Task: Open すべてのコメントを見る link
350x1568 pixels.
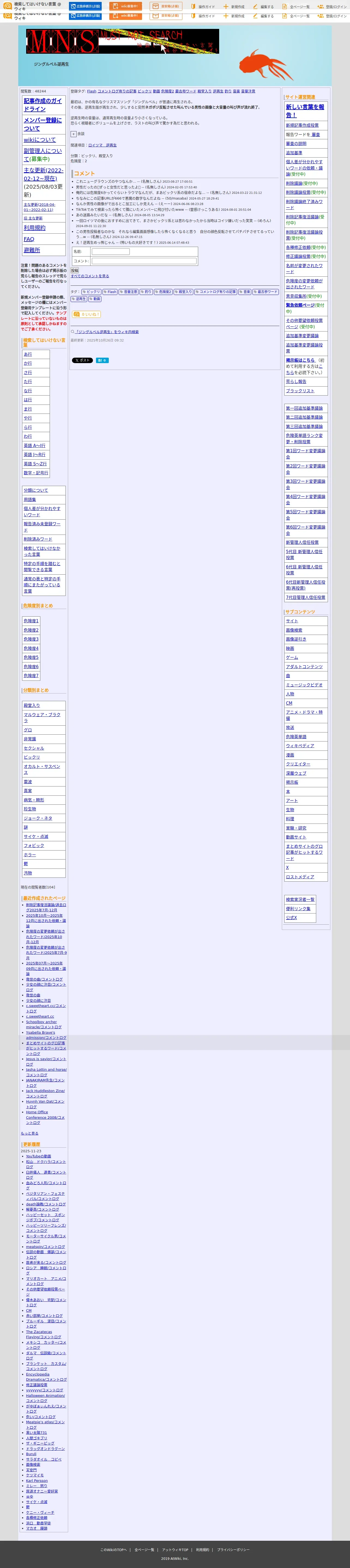Action: 89,276
